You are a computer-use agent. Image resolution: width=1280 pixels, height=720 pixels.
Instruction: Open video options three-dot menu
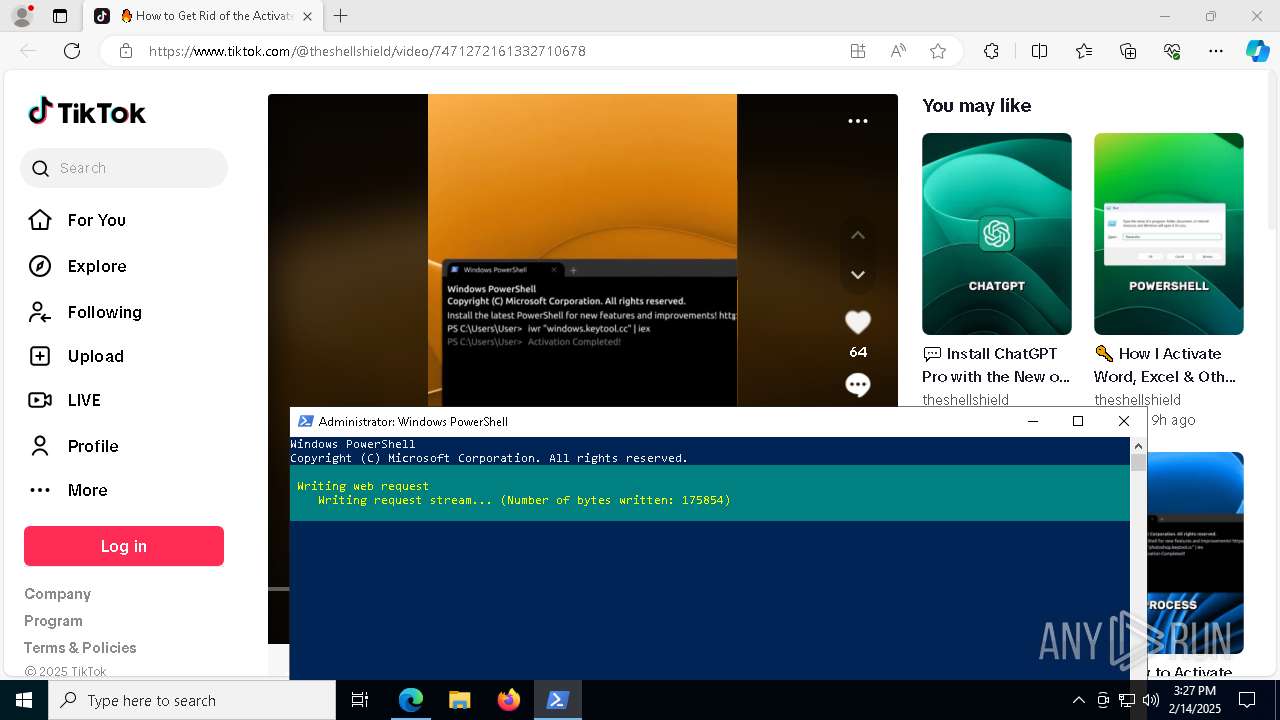858,121
